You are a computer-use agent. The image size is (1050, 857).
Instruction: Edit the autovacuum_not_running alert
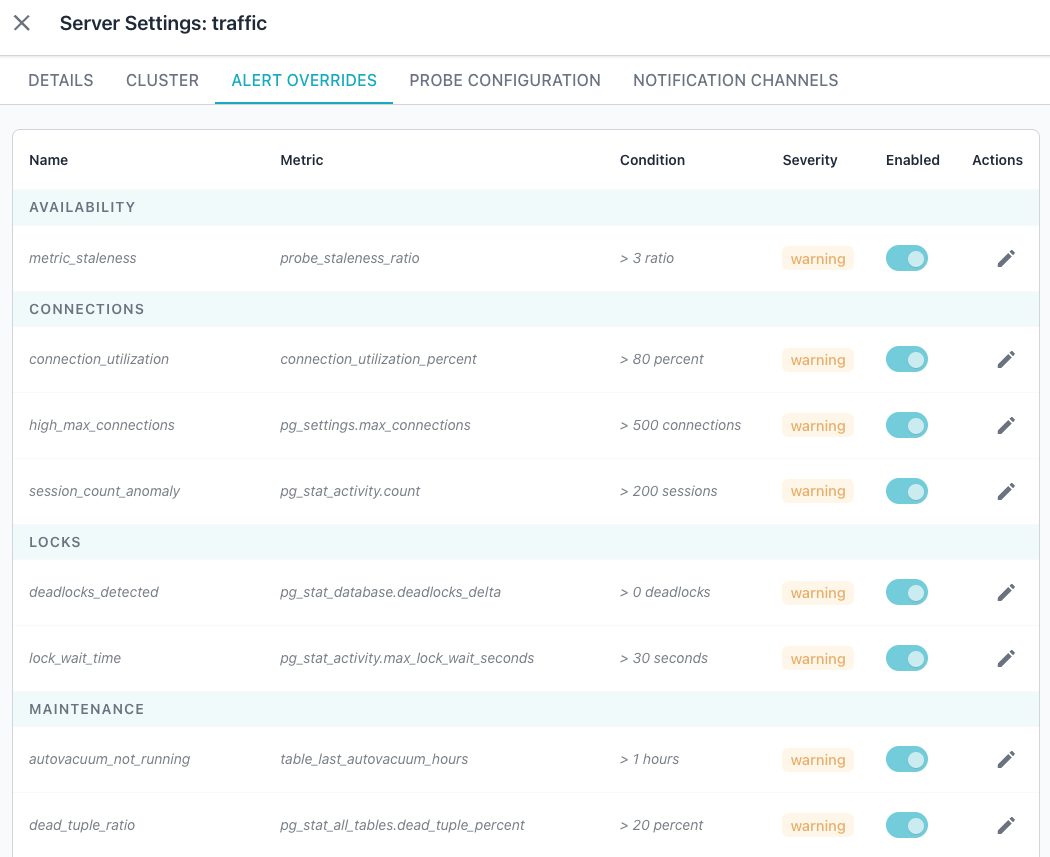pyautogui.click(x=1006, y=759)
